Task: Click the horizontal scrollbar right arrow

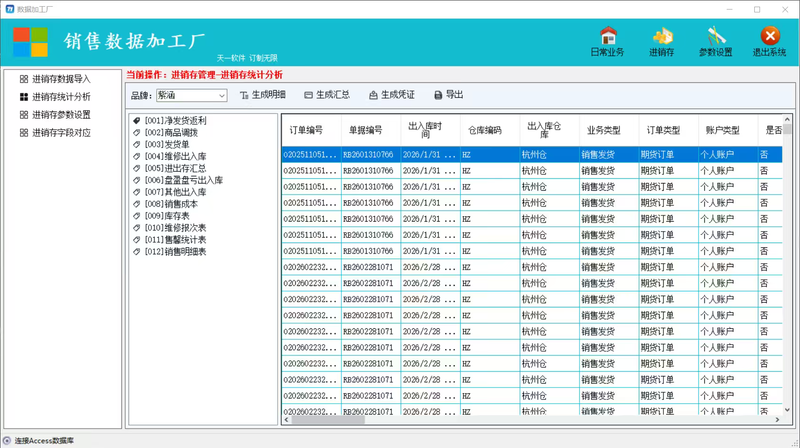Action: [x=778, y=420]
